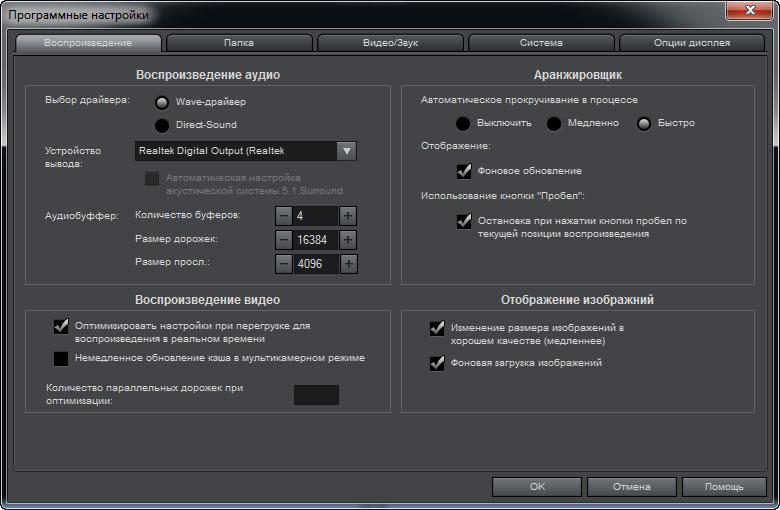This screenshot has width=780, height=510.
Task: Set auto-scroll to Выключить
Action: [x=463, y=124]
